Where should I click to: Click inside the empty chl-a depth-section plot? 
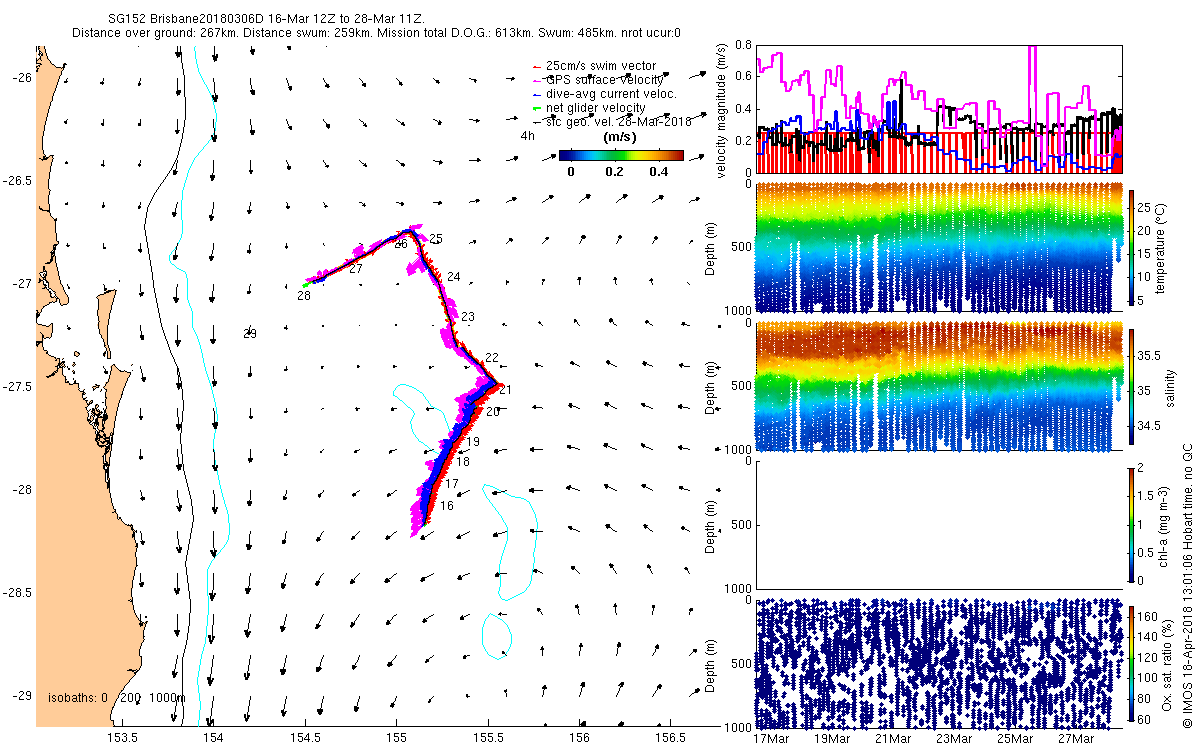pos(940,523)
